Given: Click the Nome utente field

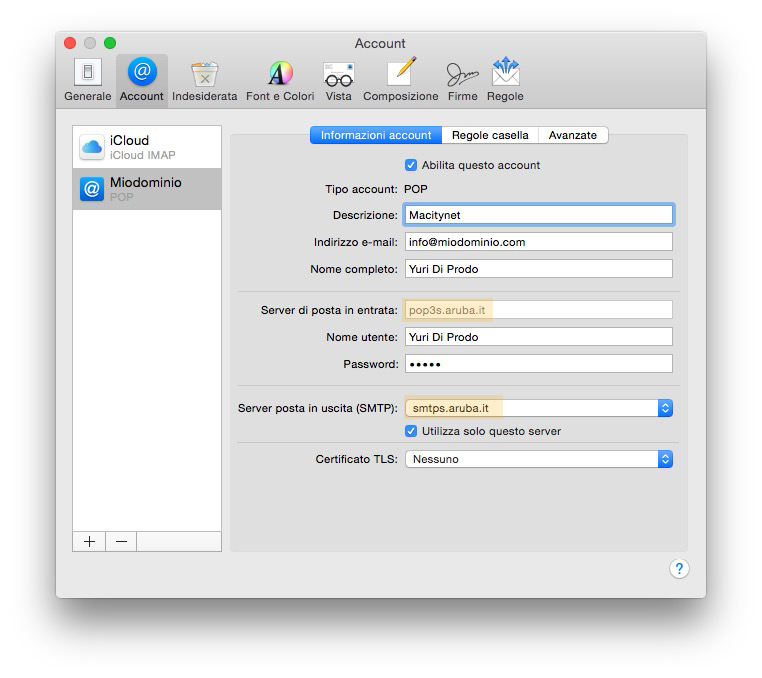Looking at the screenshot, I should click(538, 337).
